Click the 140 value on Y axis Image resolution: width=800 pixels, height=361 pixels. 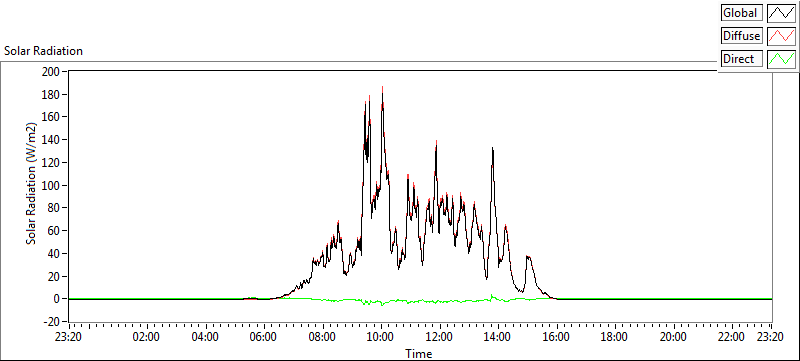pyautogui.click(x=52, y=140)
